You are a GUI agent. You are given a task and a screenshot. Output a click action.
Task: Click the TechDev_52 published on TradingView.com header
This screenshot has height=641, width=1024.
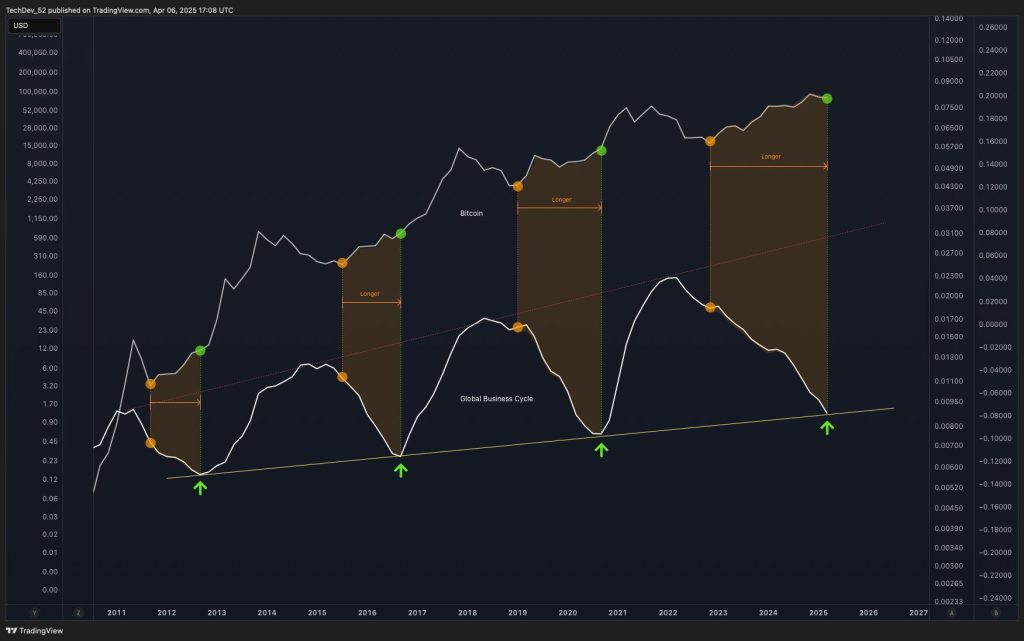click(120, 10)
